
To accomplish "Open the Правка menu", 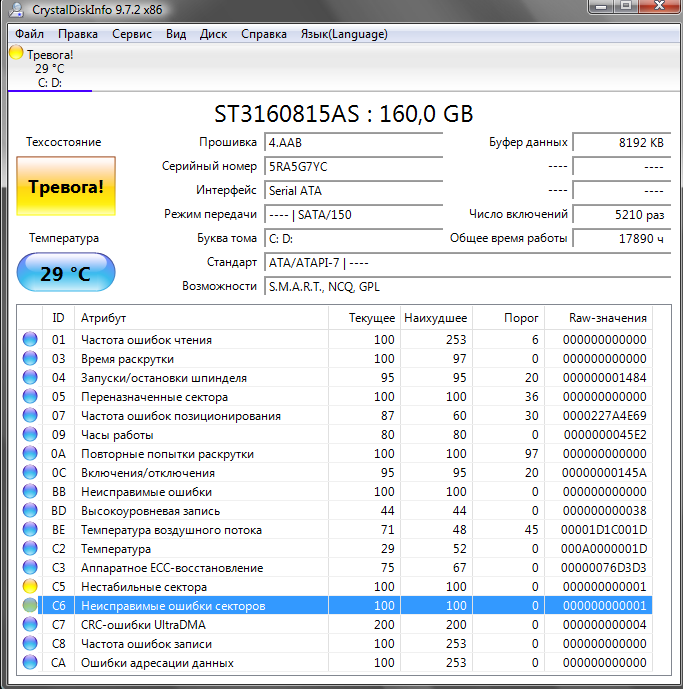I will pos(78,34).
